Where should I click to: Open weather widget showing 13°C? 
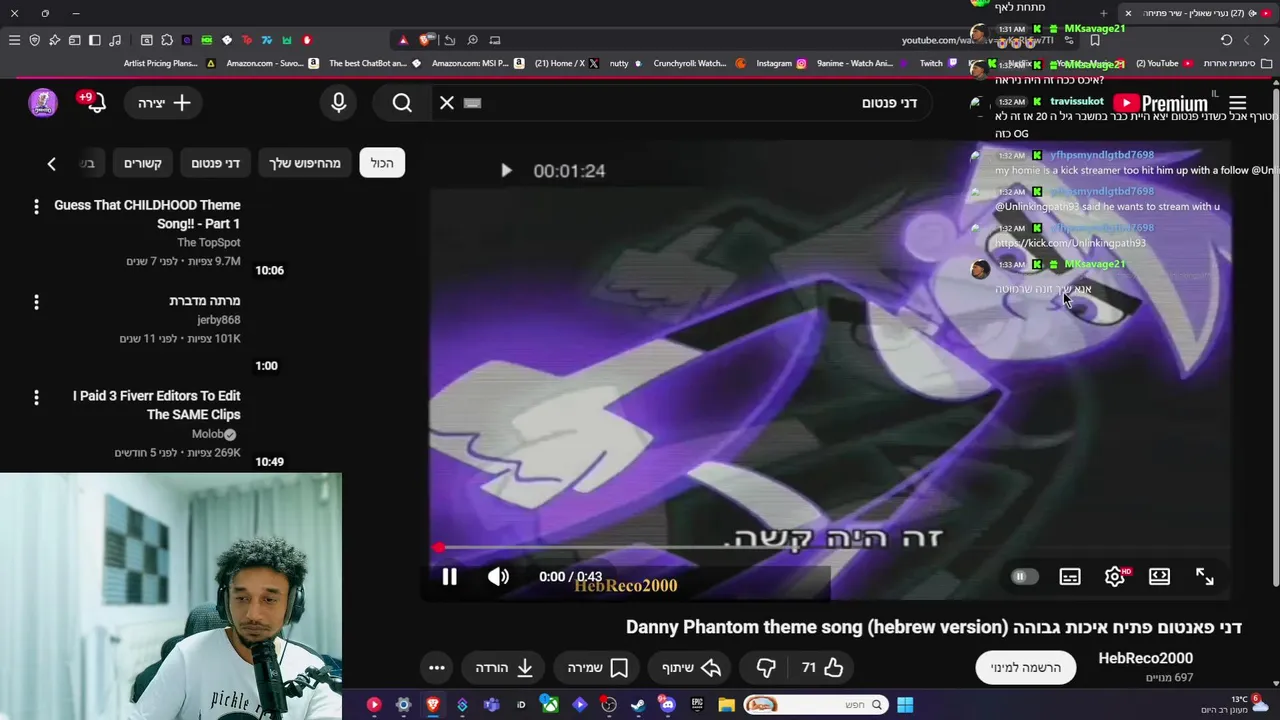[x=1235, y=704]
